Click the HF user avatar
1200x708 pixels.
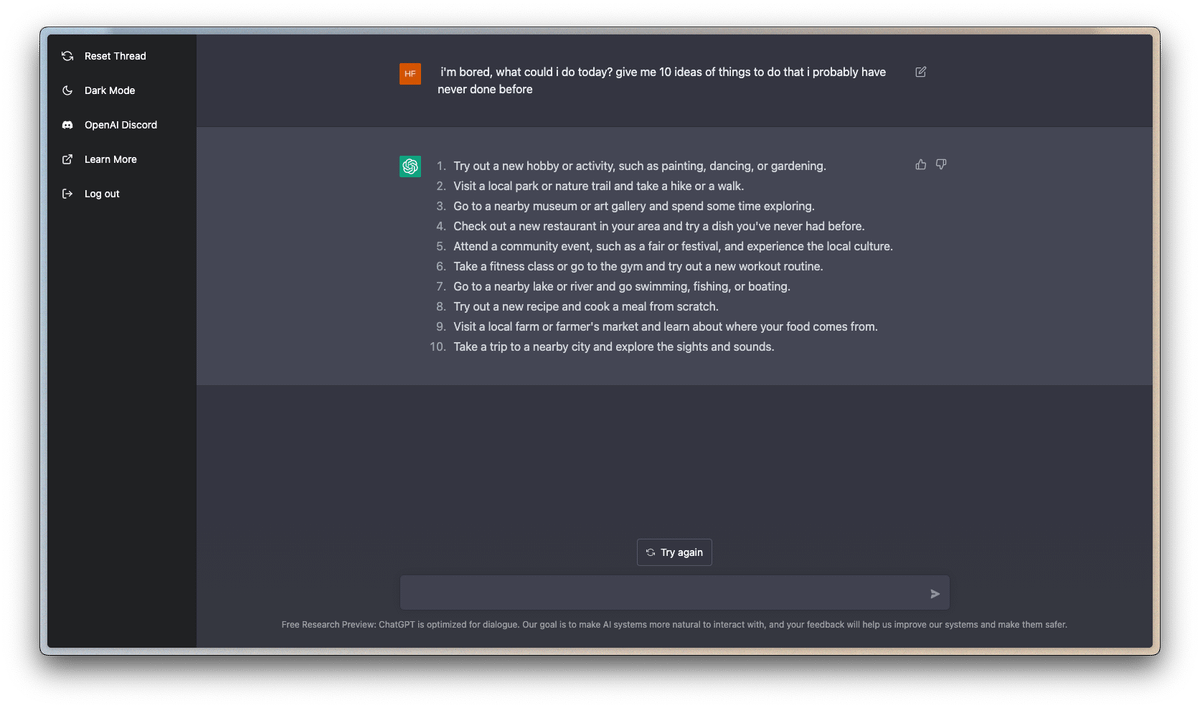(410, 74)
